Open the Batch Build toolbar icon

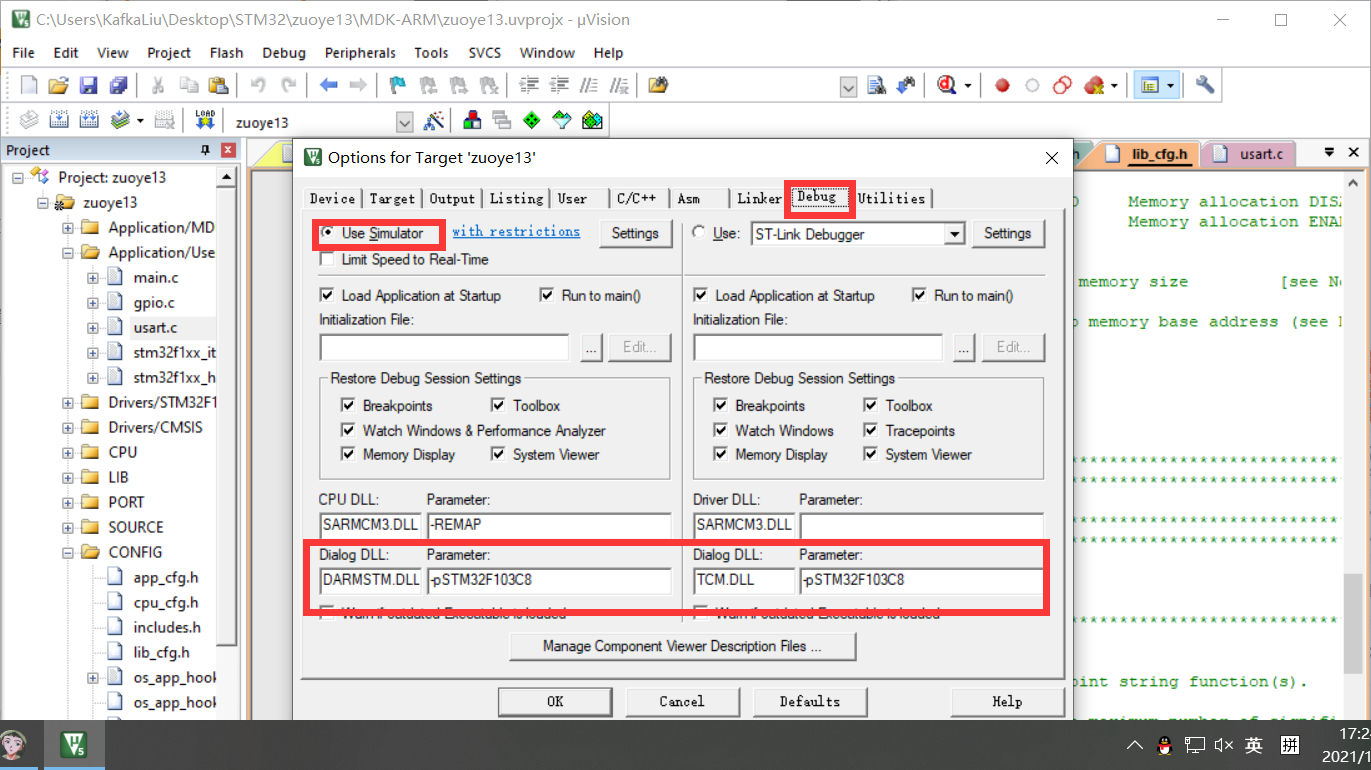pyautogui.click(x=120, y=121)
